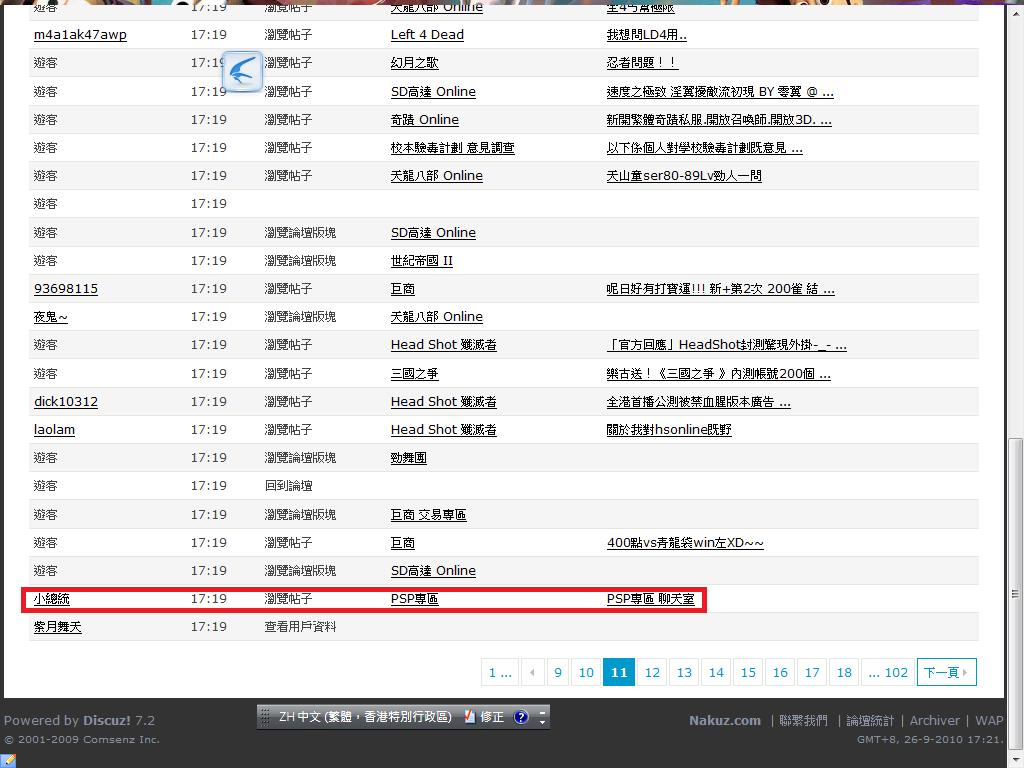
Task: Open the 幻月之歌 forum link
Action: 414,63
